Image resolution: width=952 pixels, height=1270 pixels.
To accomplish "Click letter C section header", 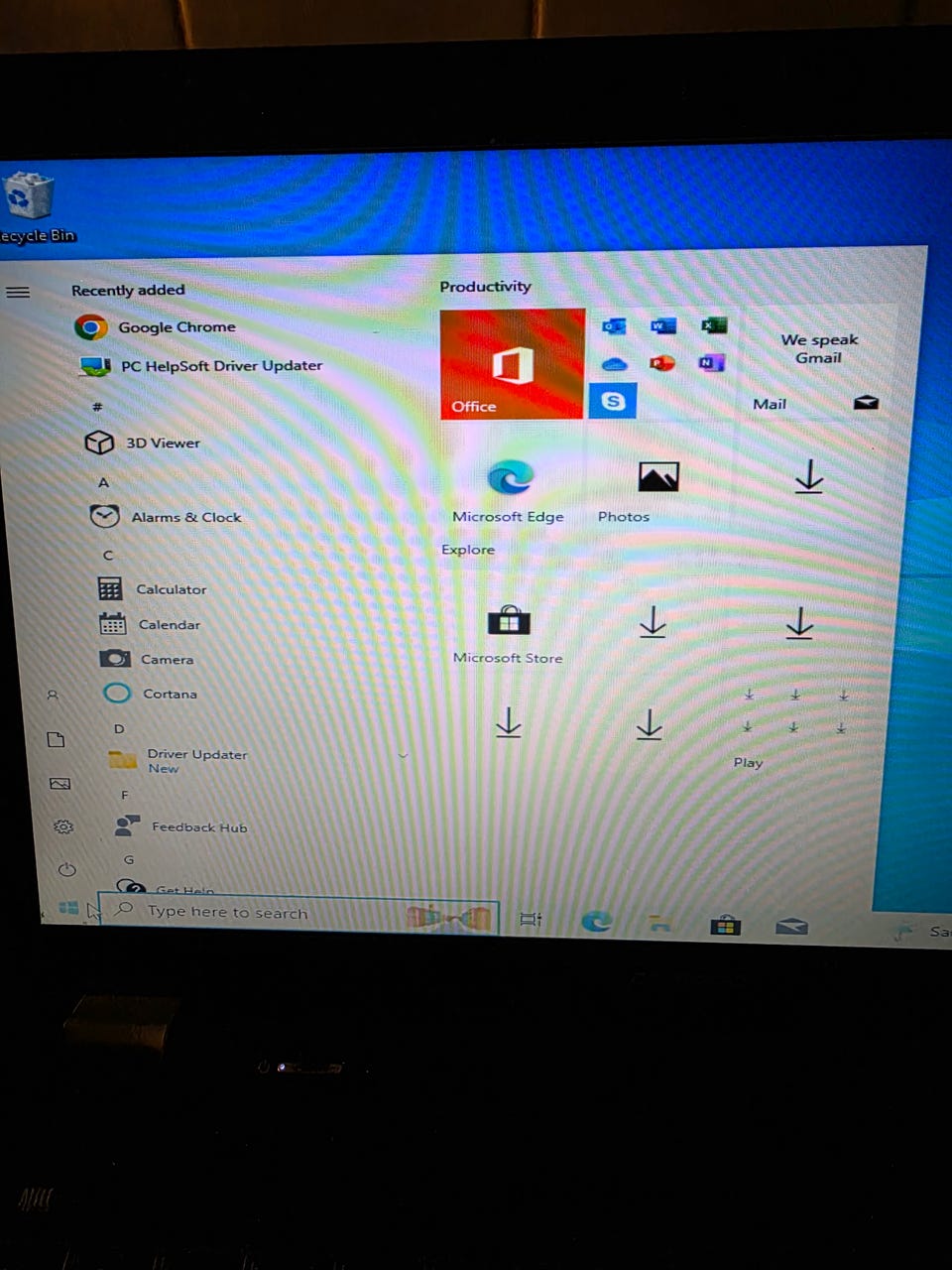I will pyautogui.click(x=108, y=555).
